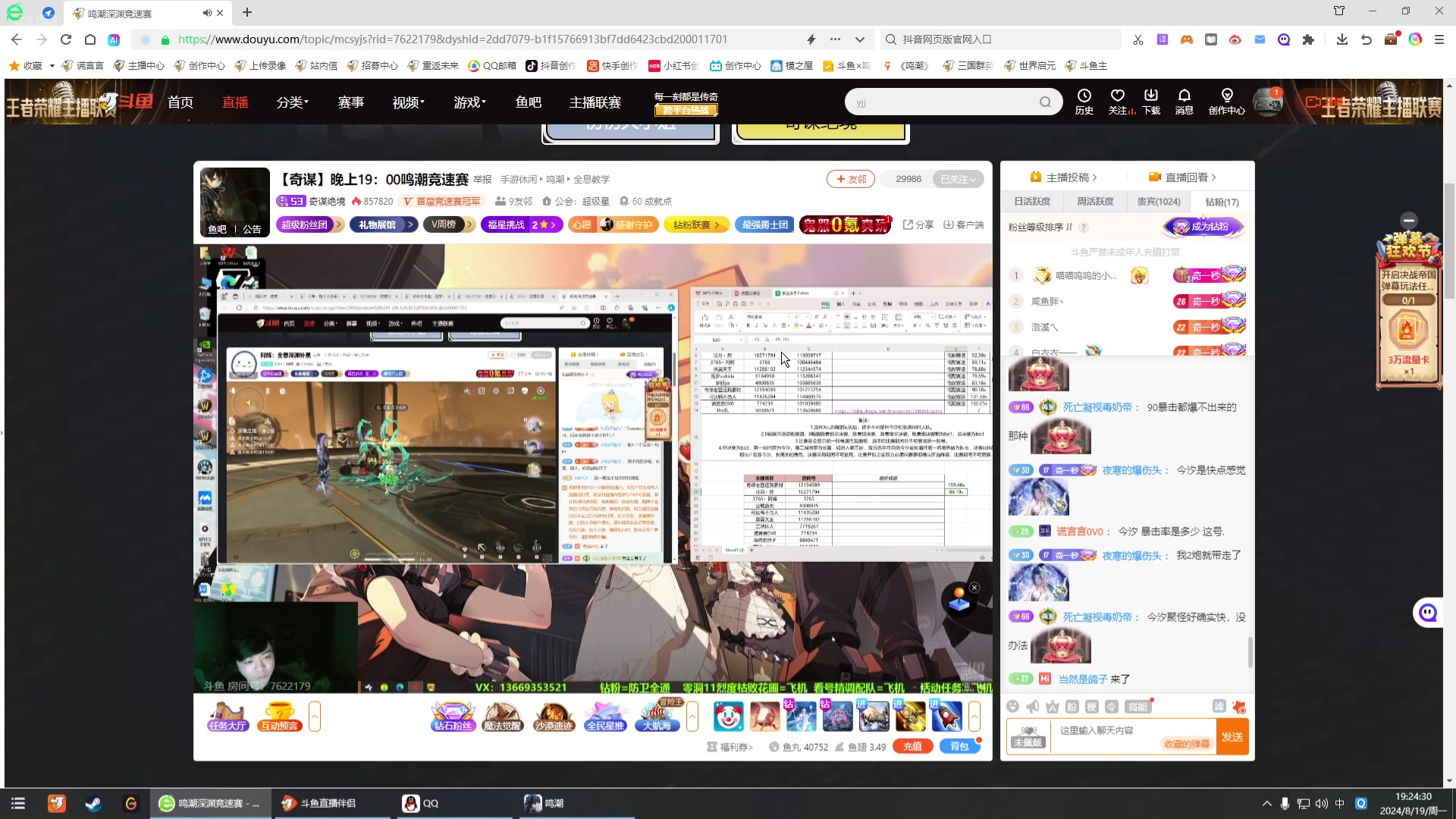Toggle the microphone icon in system tray

pyautogui.click(x=1285, y=804)
